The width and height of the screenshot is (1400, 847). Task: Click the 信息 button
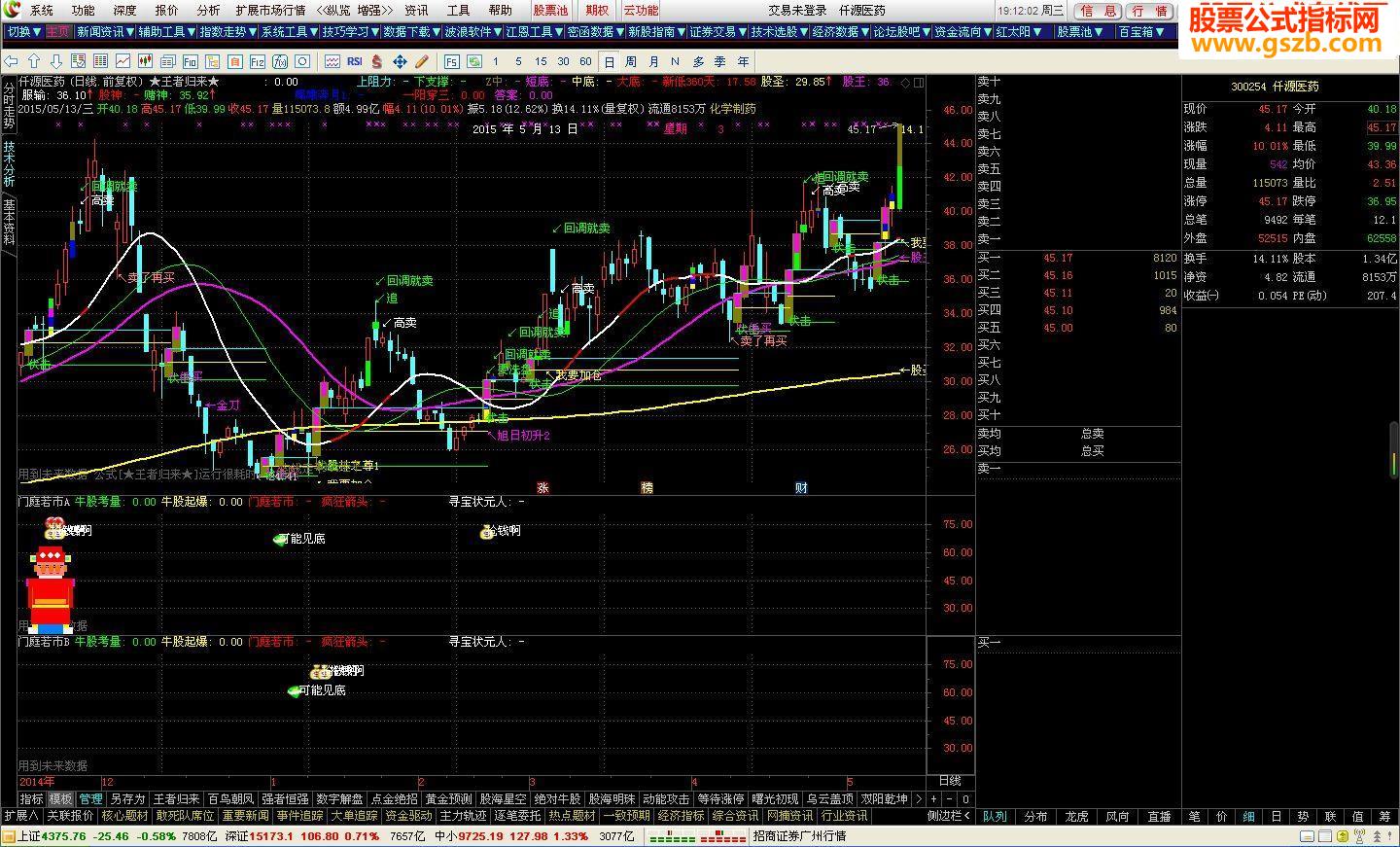(1099, 11)
